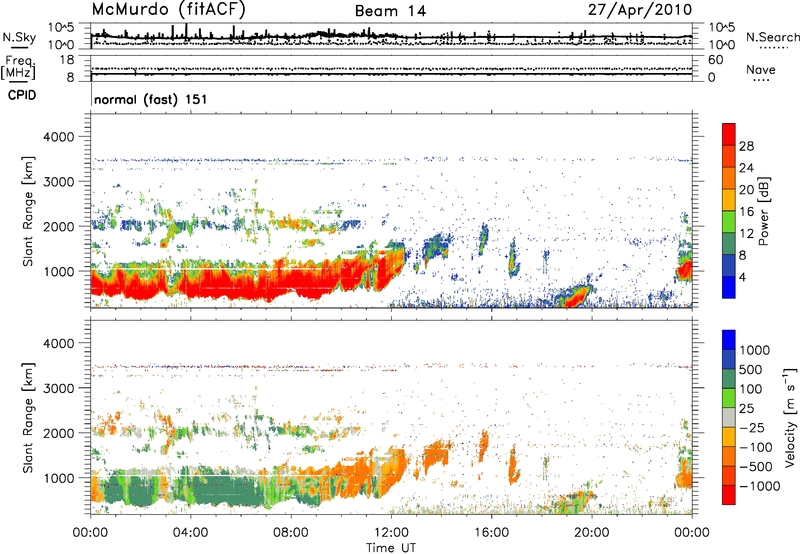Click the 60 tick on the Nave axis
This screenshot has width=800, height=554.
[x=715, y=60]
